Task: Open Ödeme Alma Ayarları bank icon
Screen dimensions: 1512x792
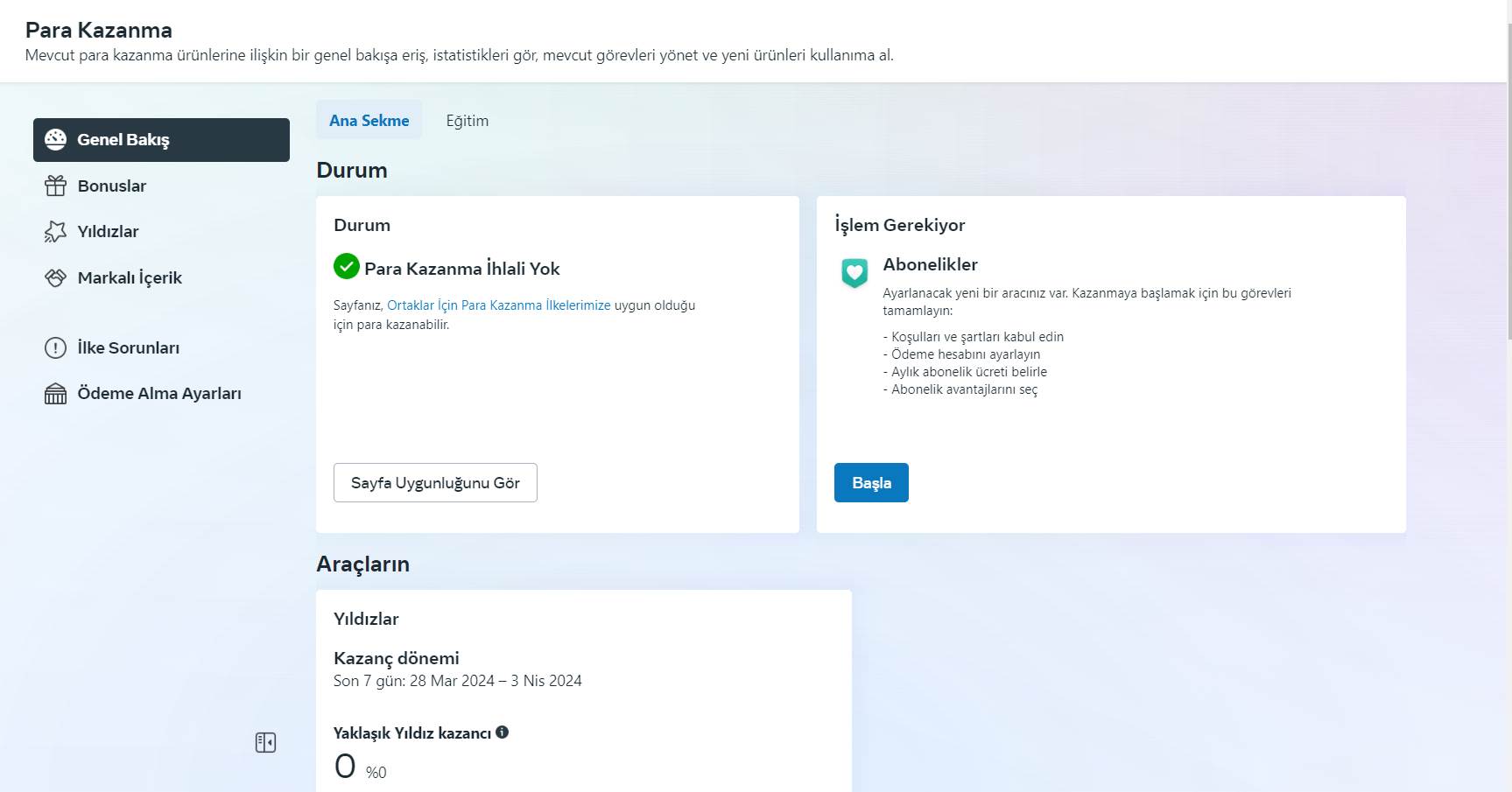Action: (x=55, y=394)
